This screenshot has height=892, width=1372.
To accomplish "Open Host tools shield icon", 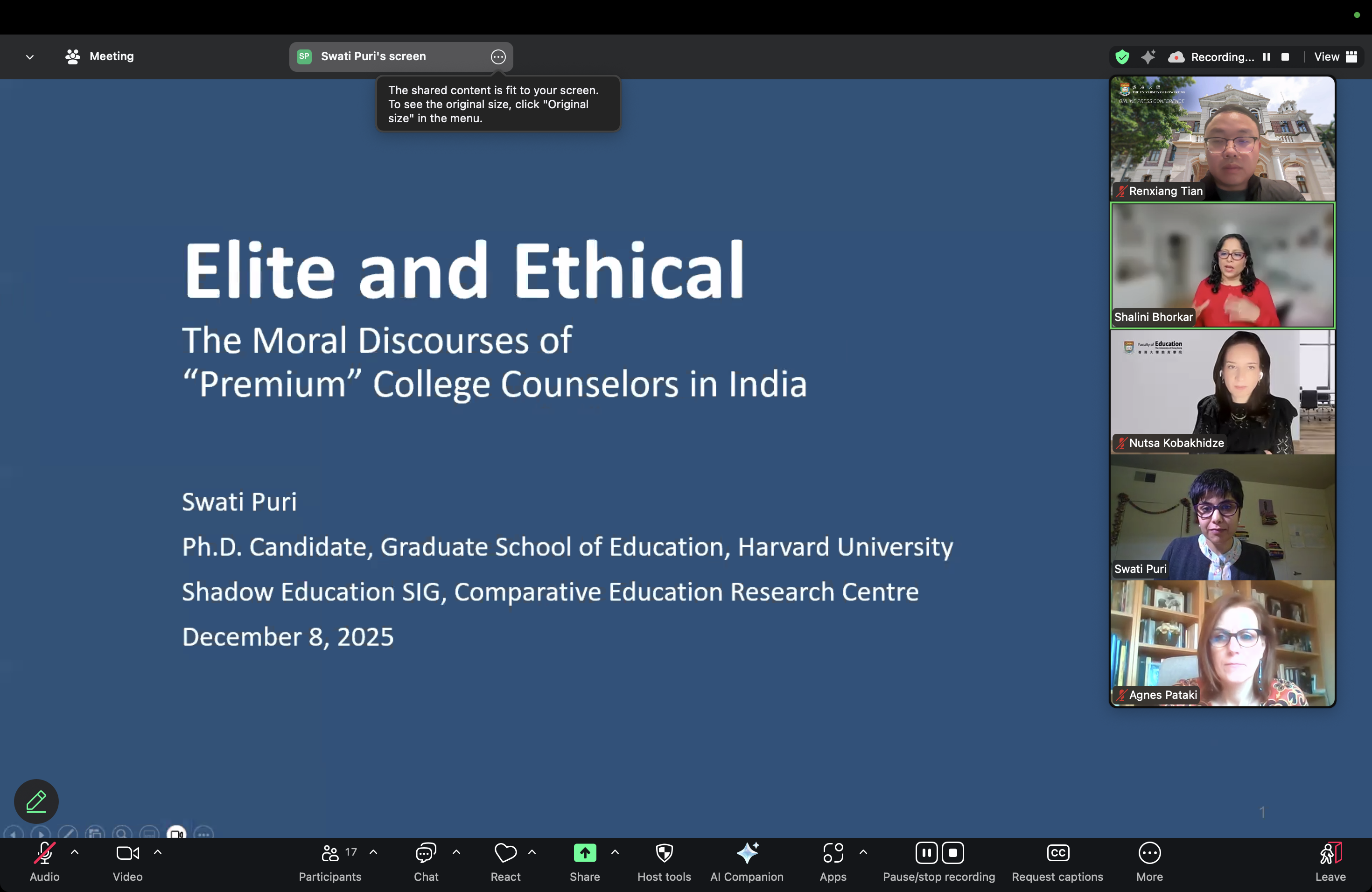I will (664, 853).
